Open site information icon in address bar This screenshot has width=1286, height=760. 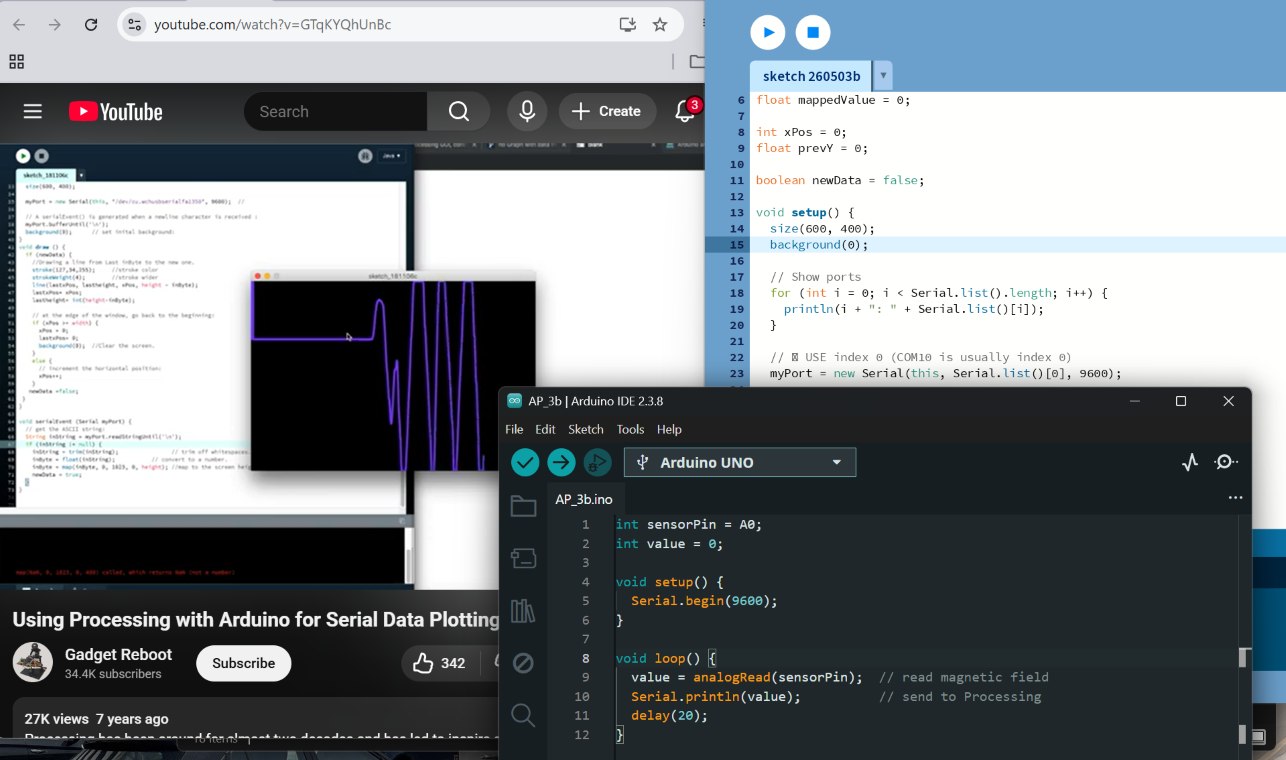click(135, 25)
